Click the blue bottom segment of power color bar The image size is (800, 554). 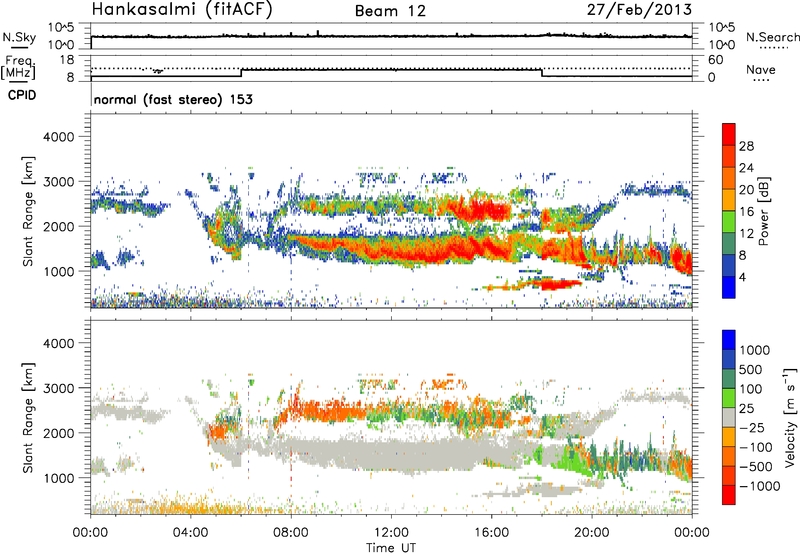[729, 288]
